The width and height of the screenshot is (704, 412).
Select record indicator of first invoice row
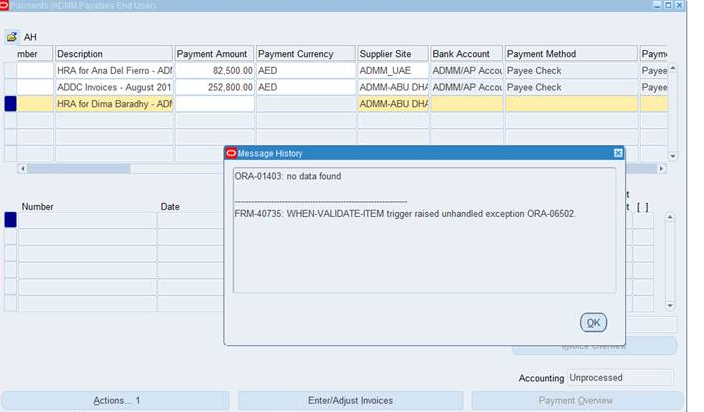(10, 220)
